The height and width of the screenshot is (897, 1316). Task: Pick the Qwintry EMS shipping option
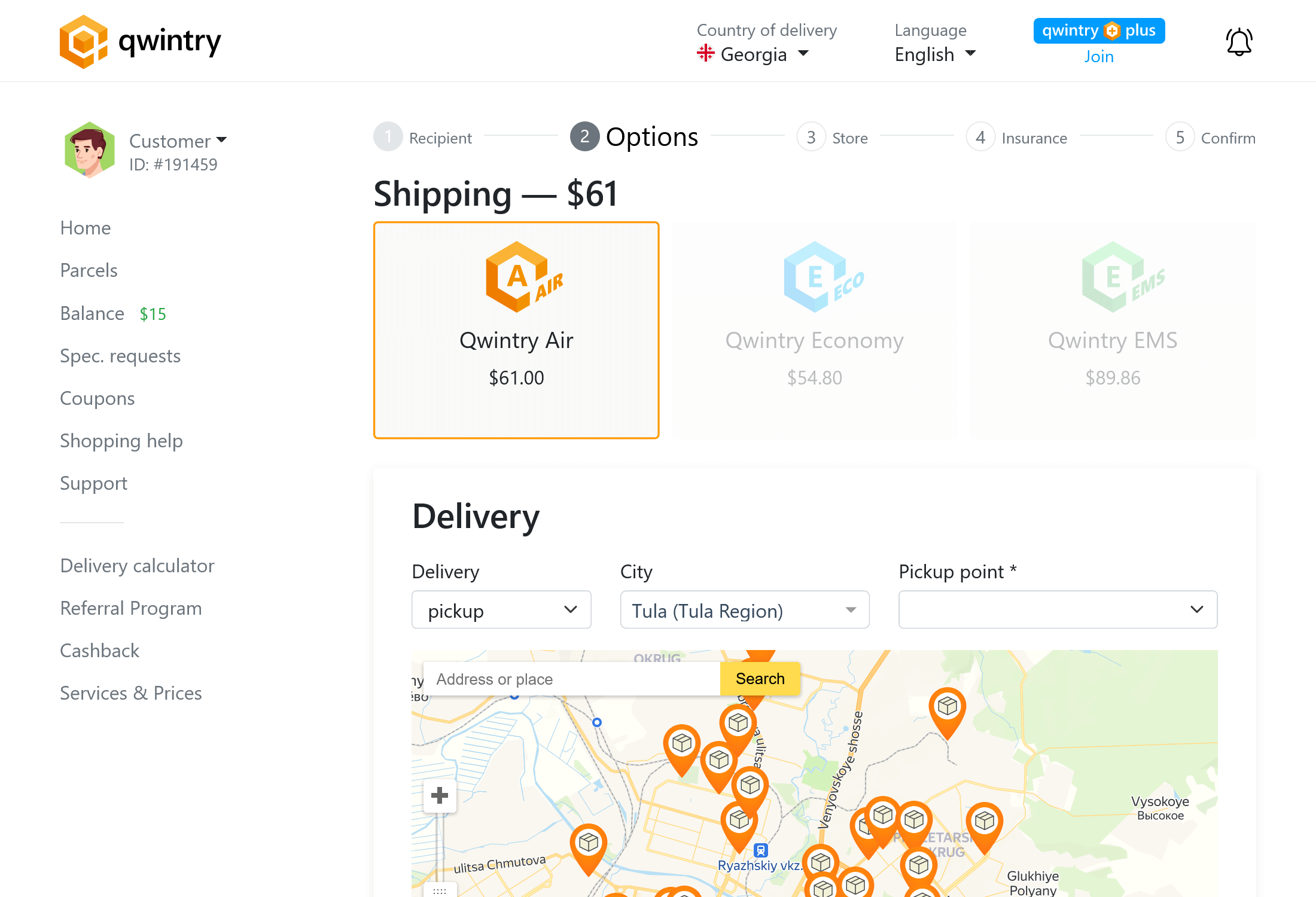point(1113,330)
